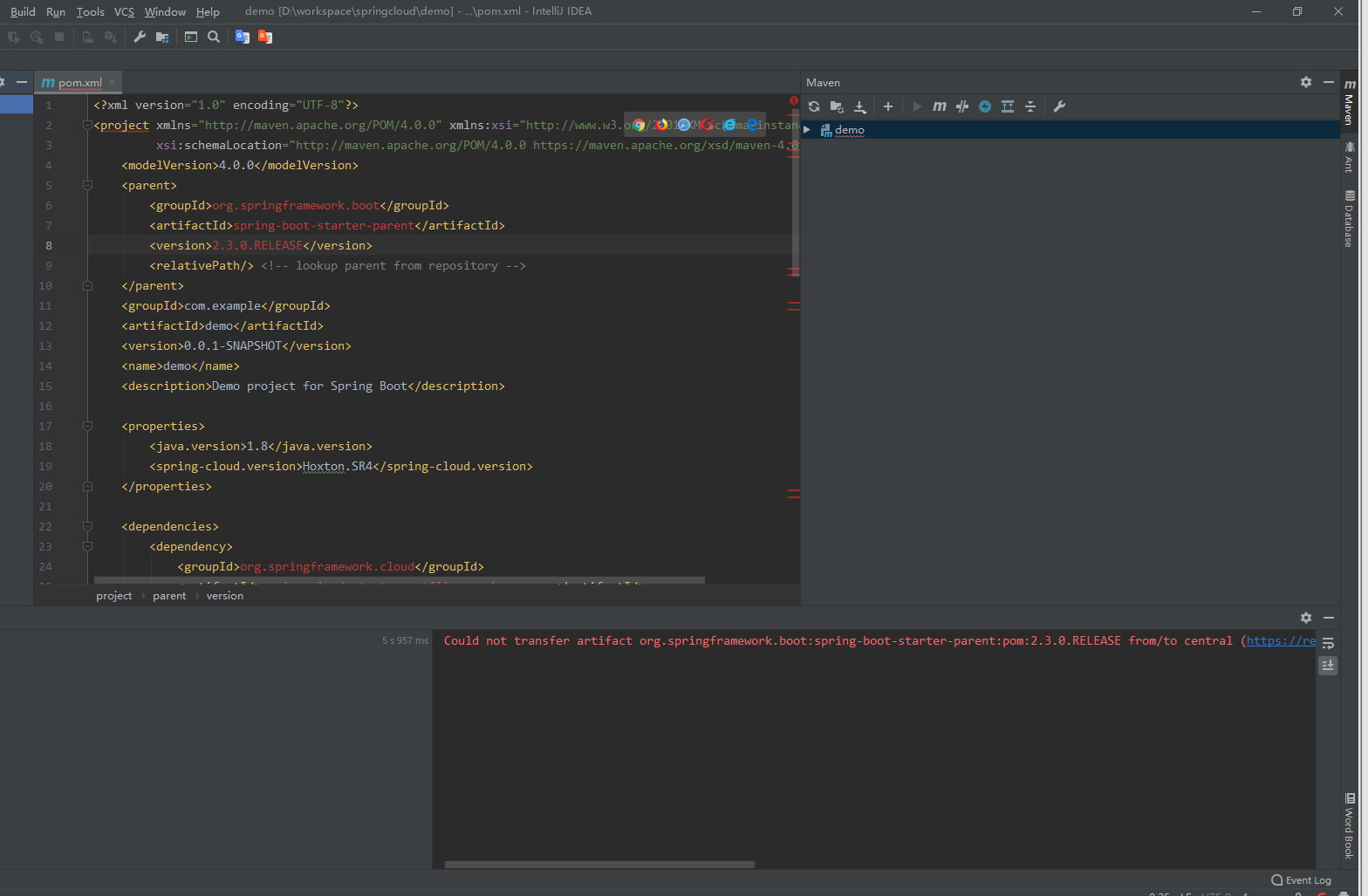The height and width of the screenshot is (896, 1368).
Task: Click the 2.3.0.RELEASE version text on line 8
Action: click(x=257, y=245)
